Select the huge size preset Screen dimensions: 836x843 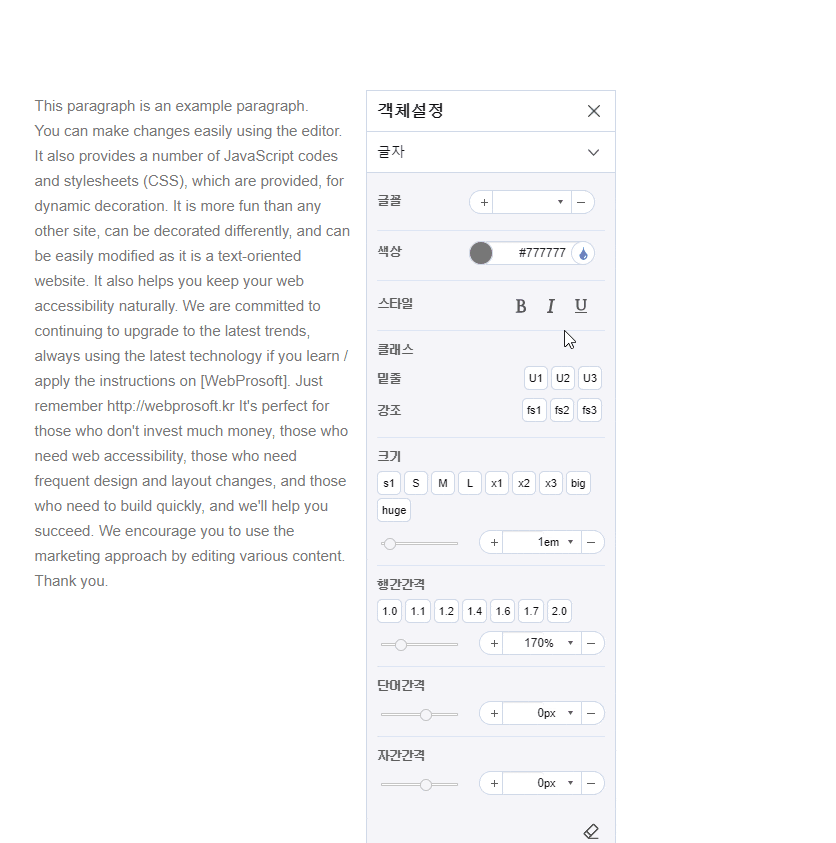coord(394,510)
